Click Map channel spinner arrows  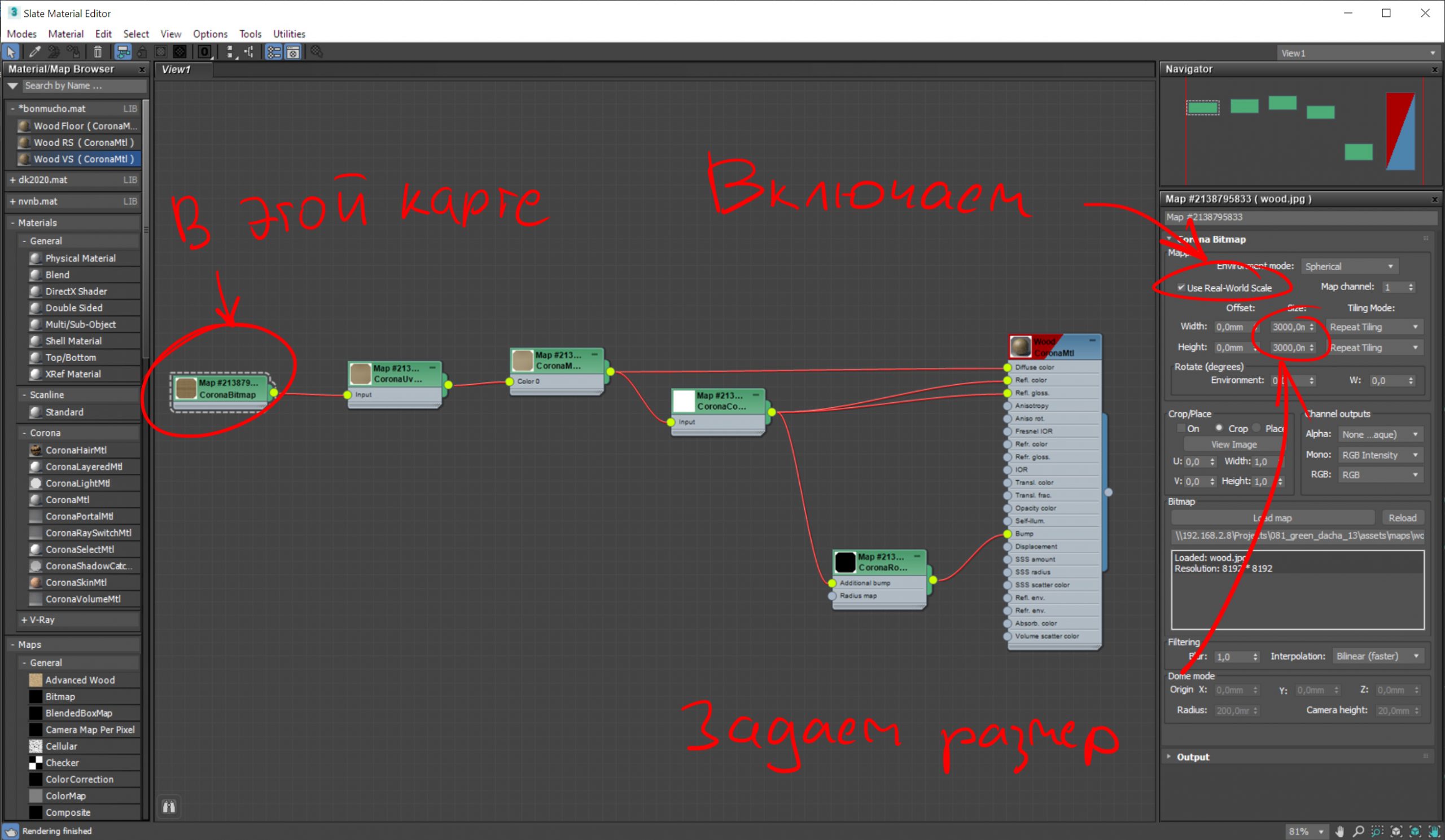click(x=1410, y=287)
